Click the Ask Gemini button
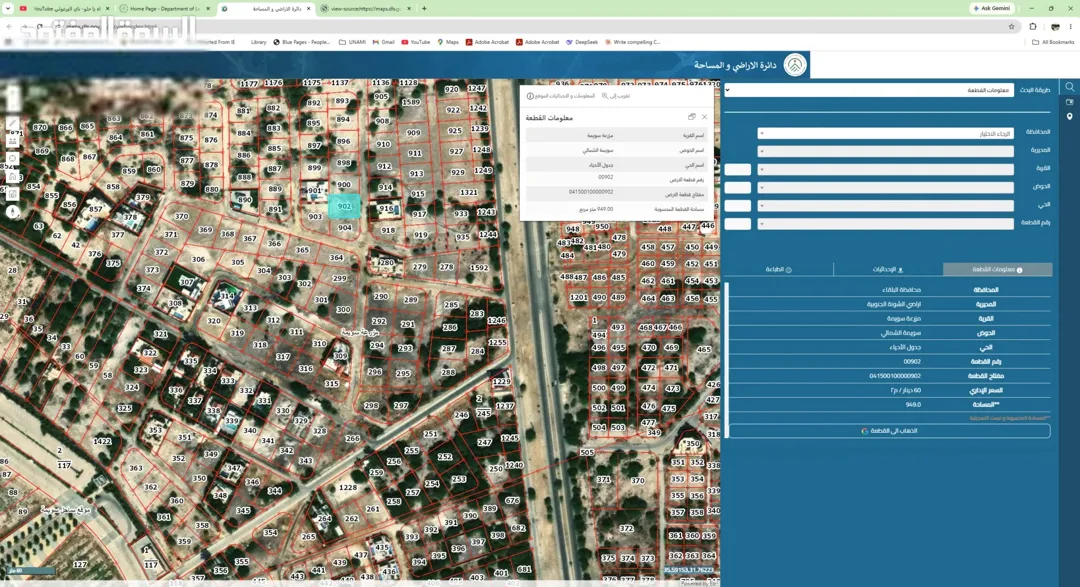This screenshot has width=1080, height=587. [x=992, y=8]
